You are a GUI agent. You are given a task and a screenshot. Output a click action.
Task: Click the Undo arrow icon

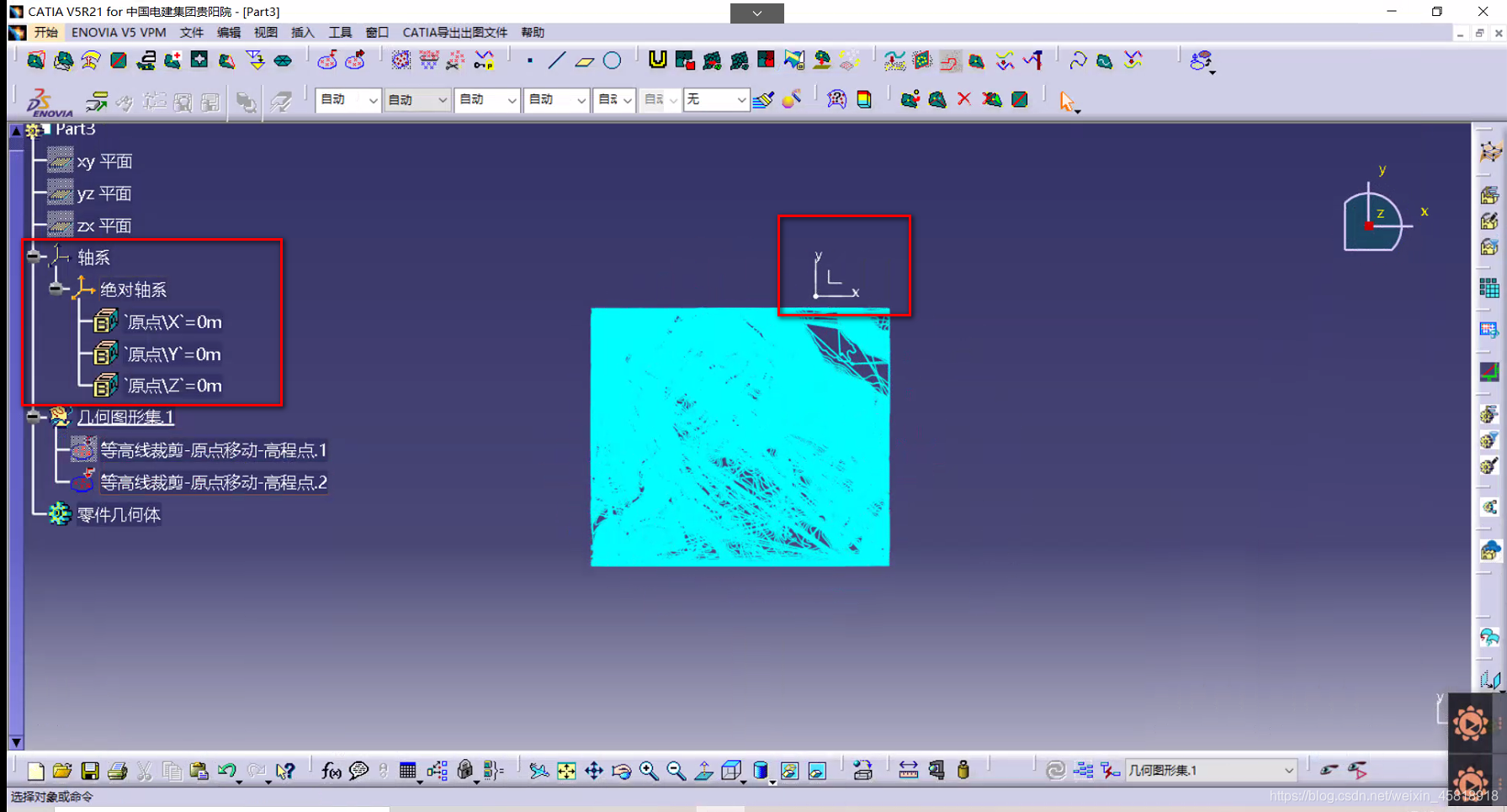226,771
